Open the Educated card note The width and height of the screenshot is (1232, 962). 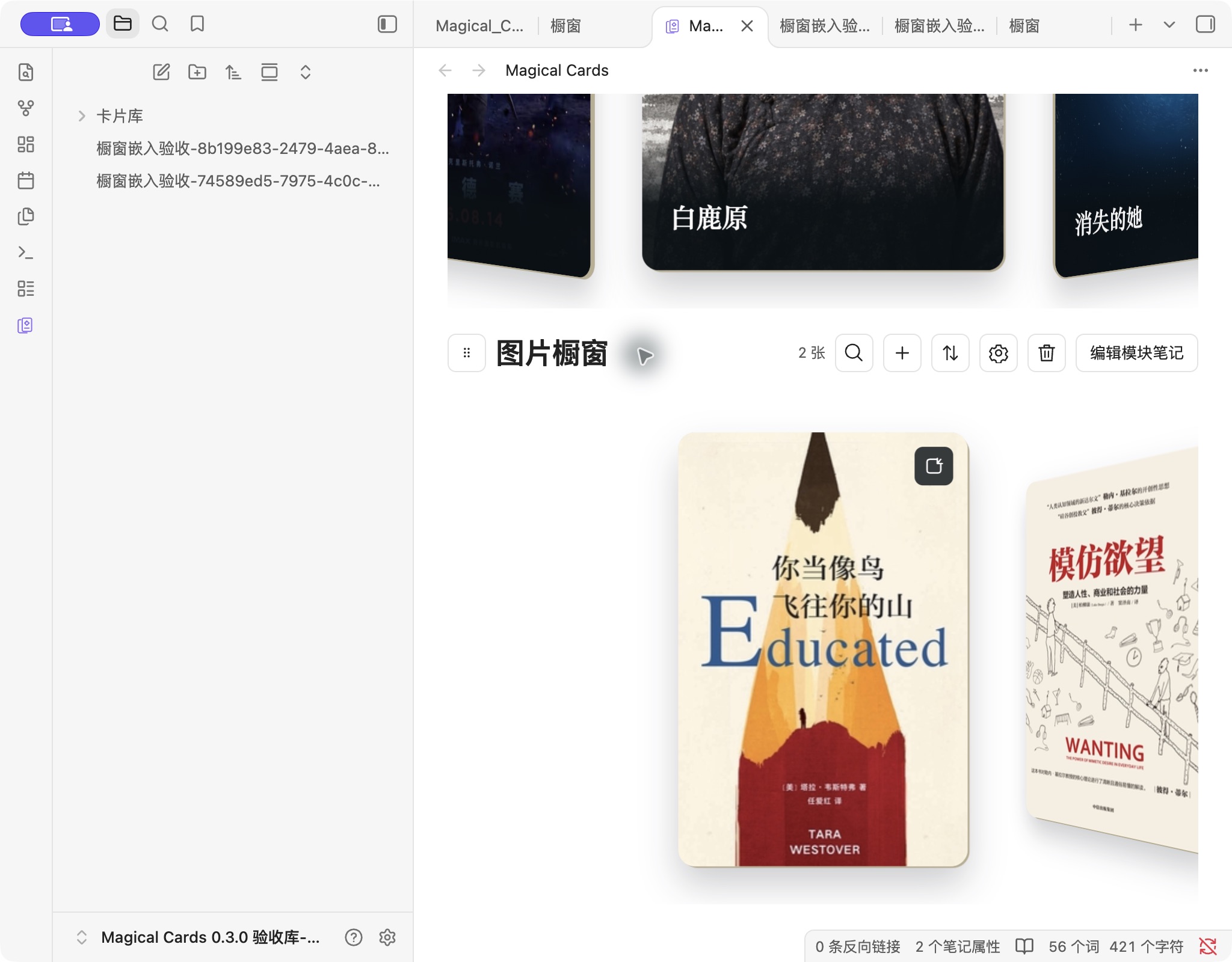[x=934, y=466]
